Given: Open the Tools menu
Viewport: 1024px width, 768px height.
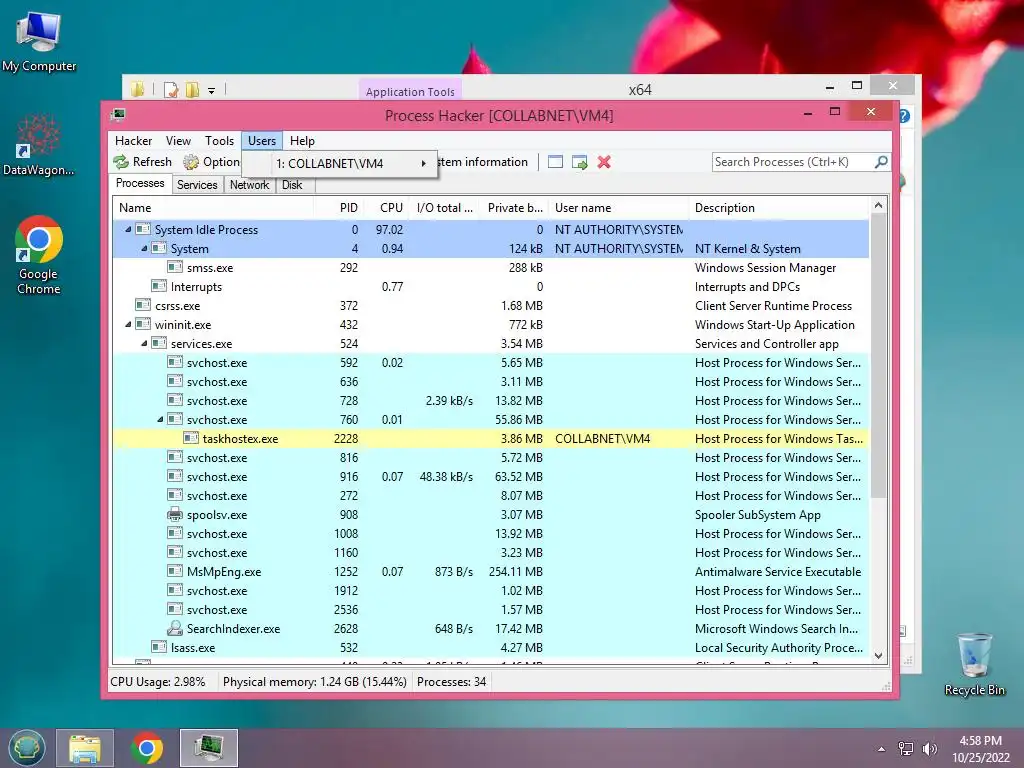Looking at the screenshot, I should 219,140.
